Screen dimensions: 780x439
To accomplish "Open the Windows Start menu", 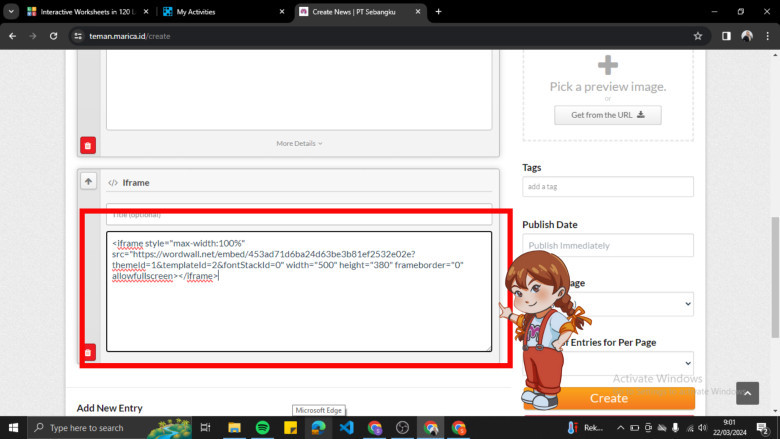I will coord(13,428).
